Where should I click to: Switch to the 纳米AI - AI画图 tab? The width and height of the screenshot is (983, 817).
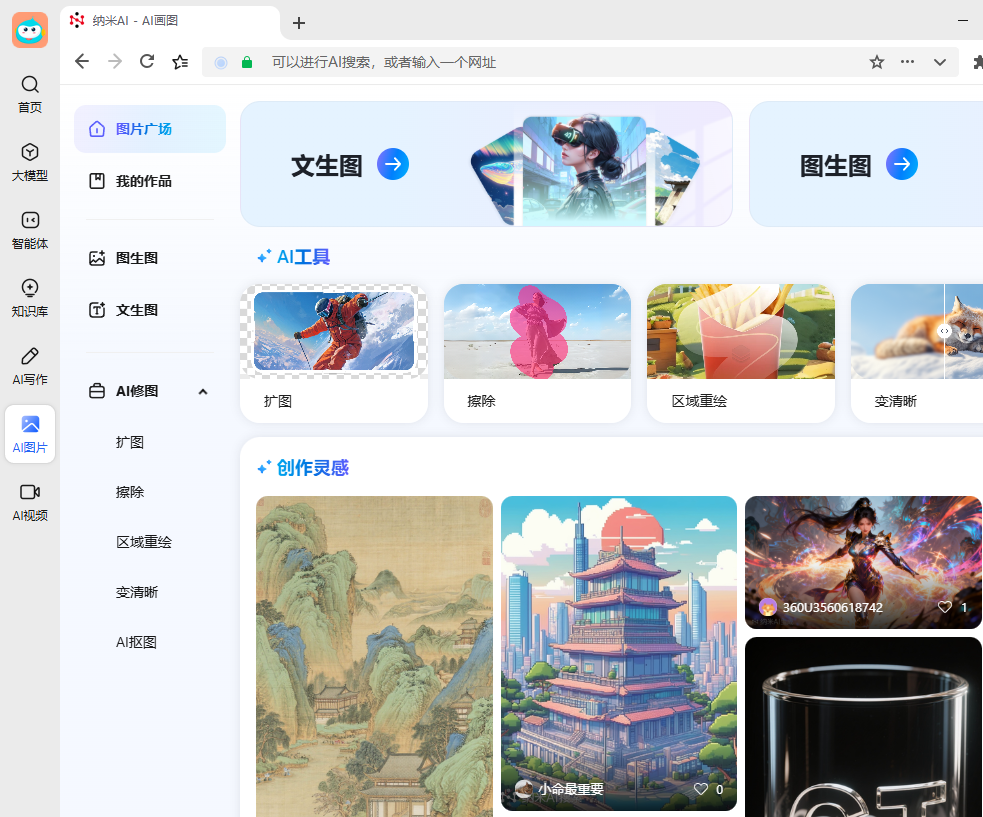pyautogui.click(x=171, y=22)
